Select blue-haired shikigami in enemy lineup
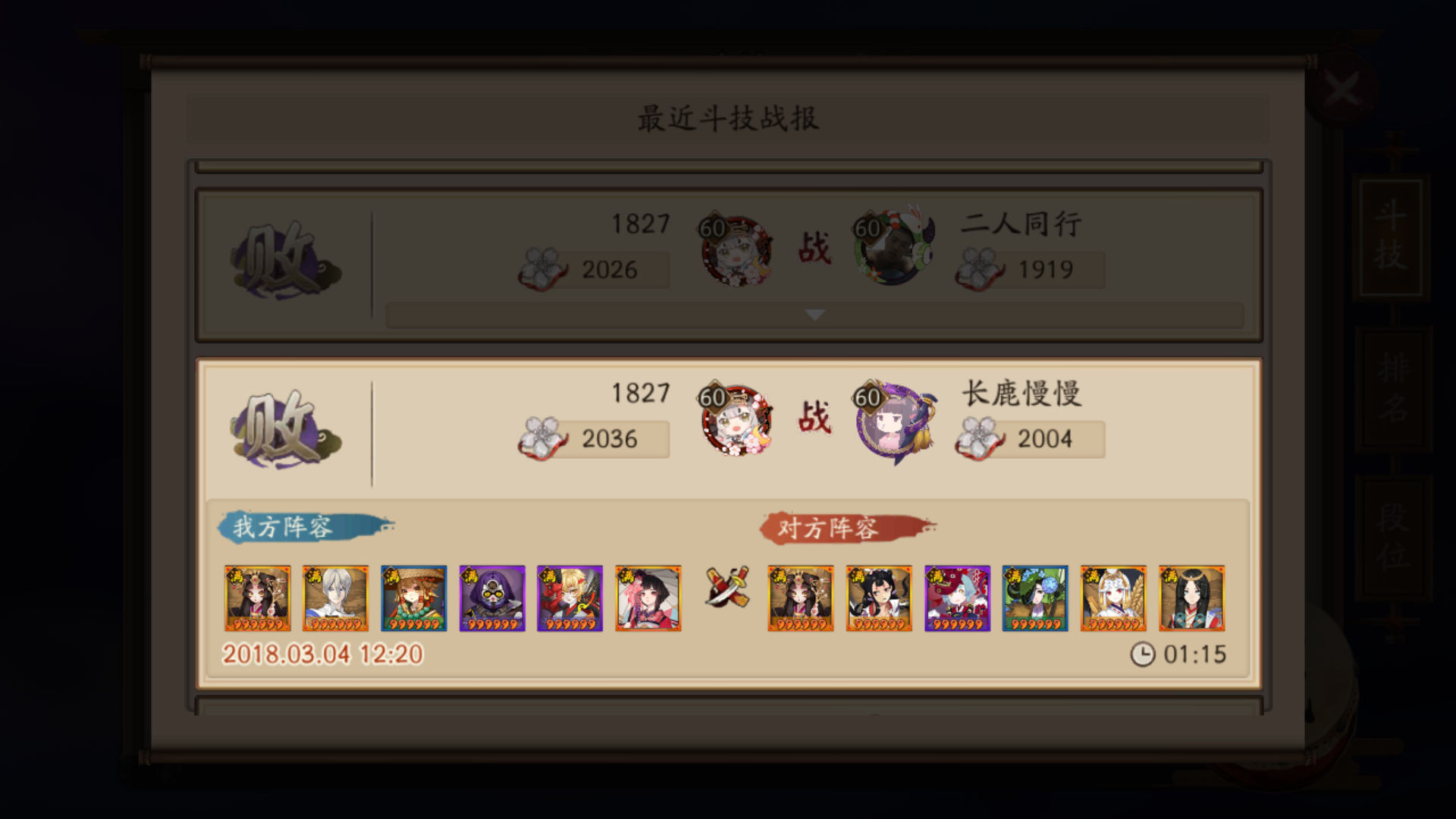Screen dimensions: 1456x819 pyautogui.click(x=957, y=598)
